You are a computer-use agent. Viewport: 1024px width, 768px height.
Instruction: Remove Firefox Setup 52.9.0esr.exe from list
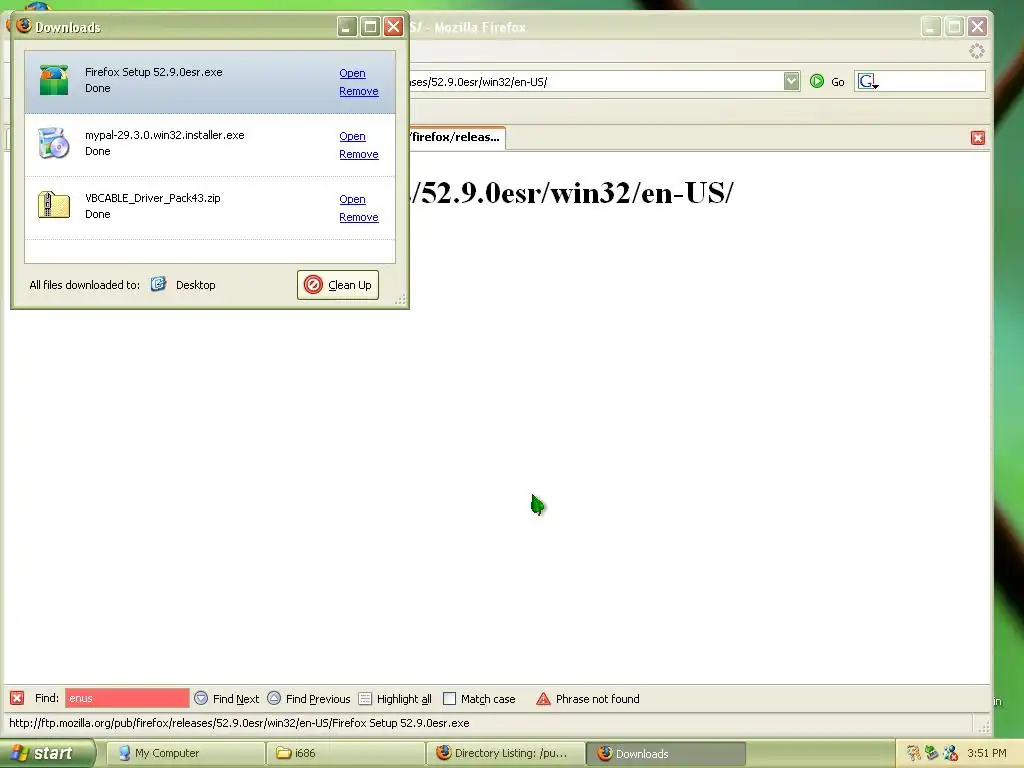point(359,91)
